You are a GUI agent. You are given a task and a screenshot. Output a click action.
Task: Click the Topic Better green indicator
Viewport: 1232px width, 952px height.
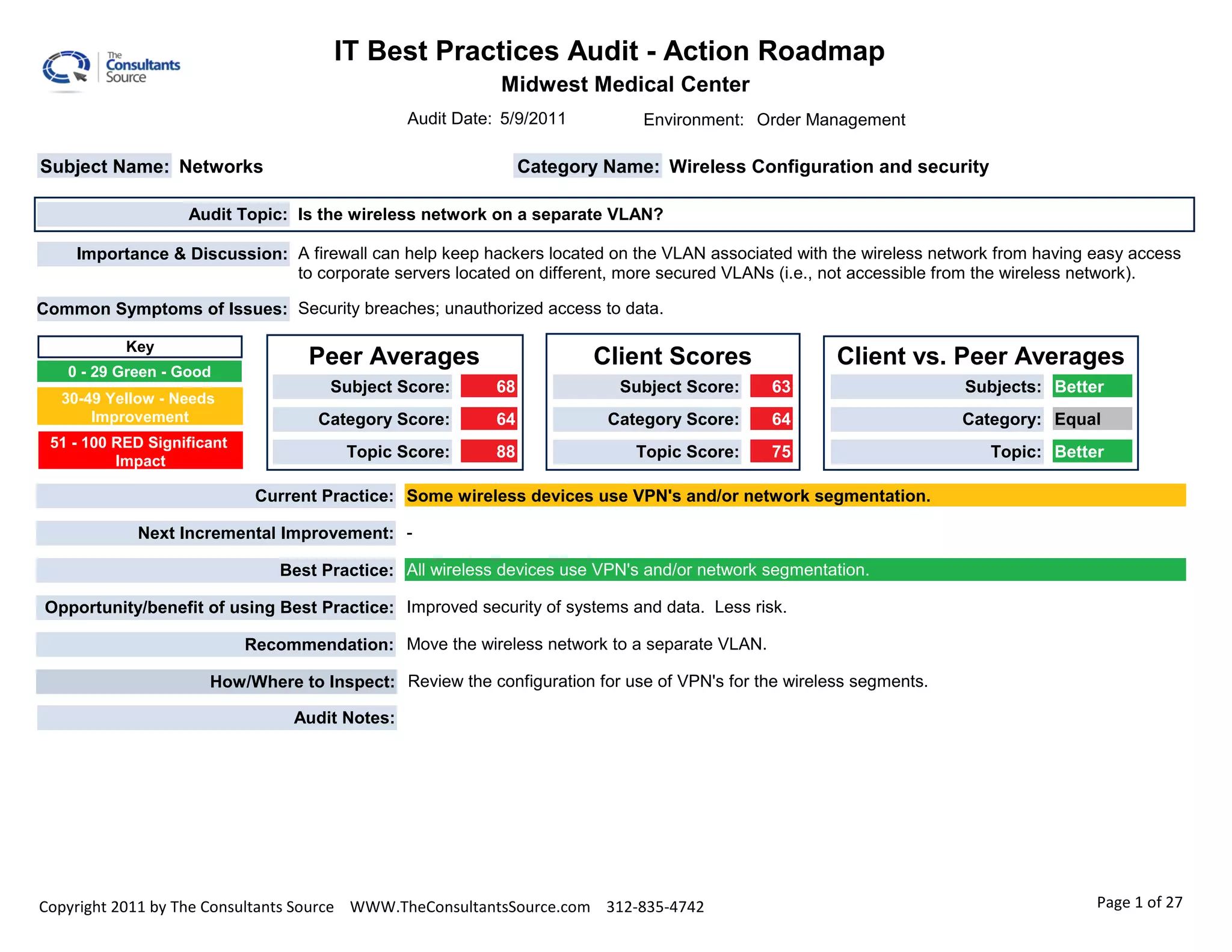coord(1092,452)
